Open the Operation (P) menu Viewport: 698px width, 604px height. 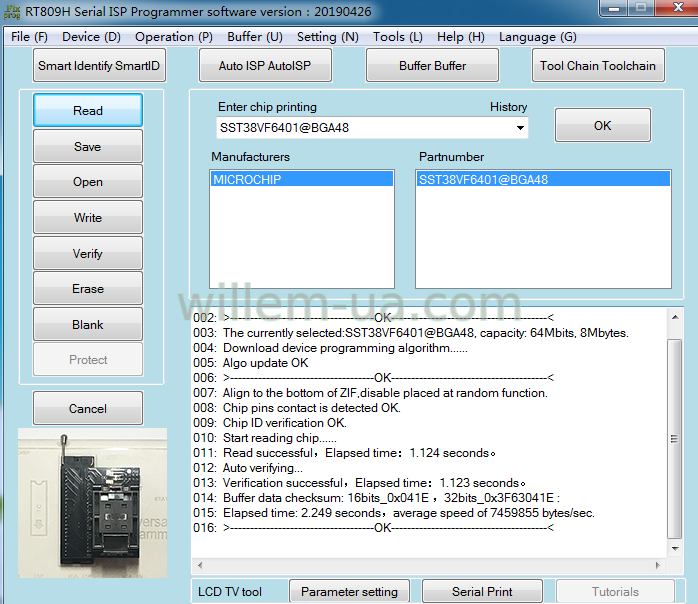(x=174, y=37)
